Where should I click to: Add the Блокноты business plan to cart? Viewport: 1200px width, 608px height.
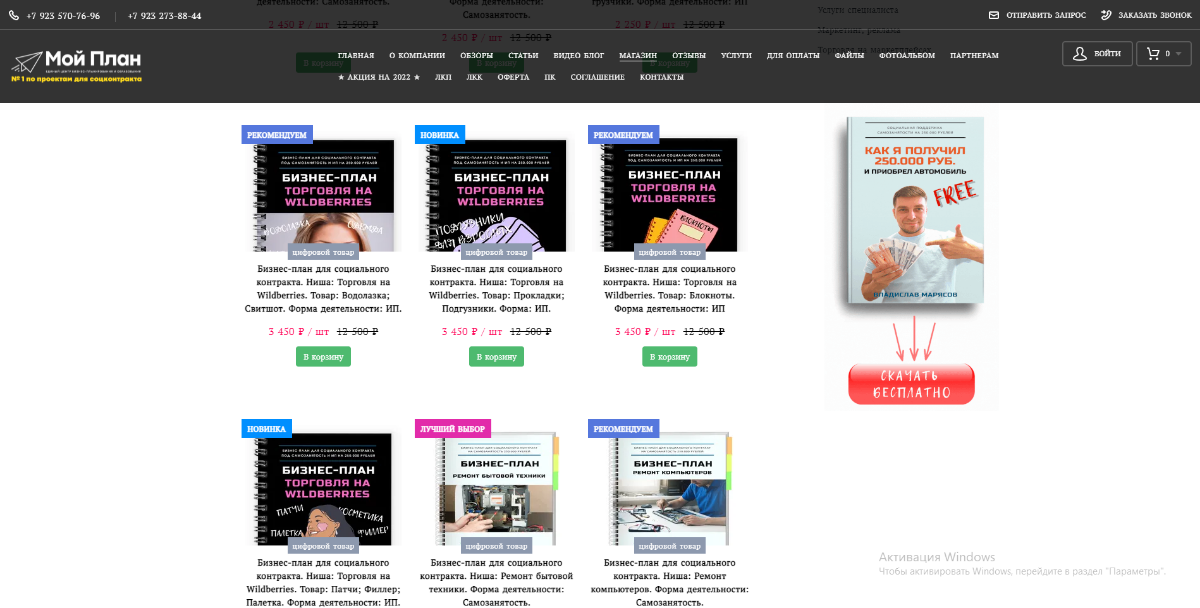pyautogui.click(x=670, y=356)
